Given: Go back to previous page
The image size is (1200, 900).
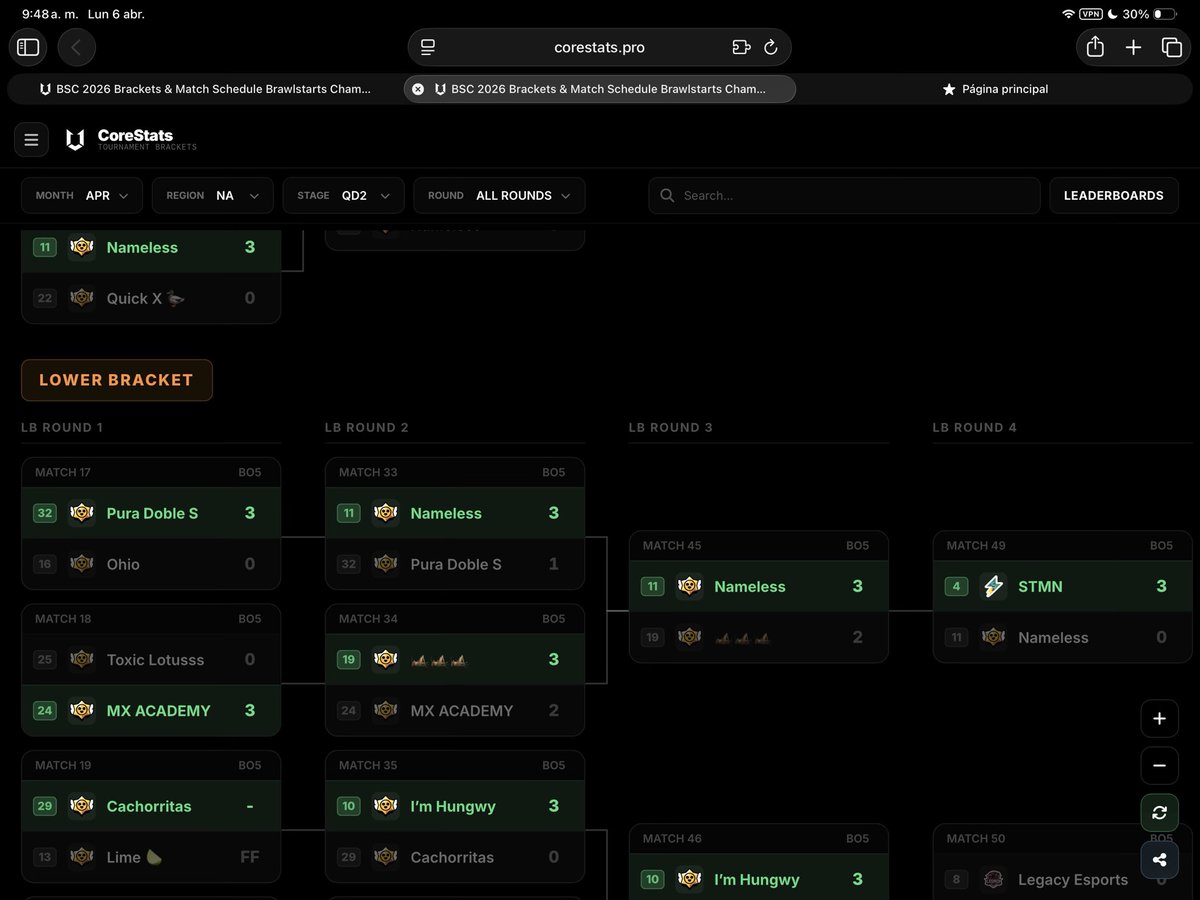Looking at the screenshot, I should (77, 47).
